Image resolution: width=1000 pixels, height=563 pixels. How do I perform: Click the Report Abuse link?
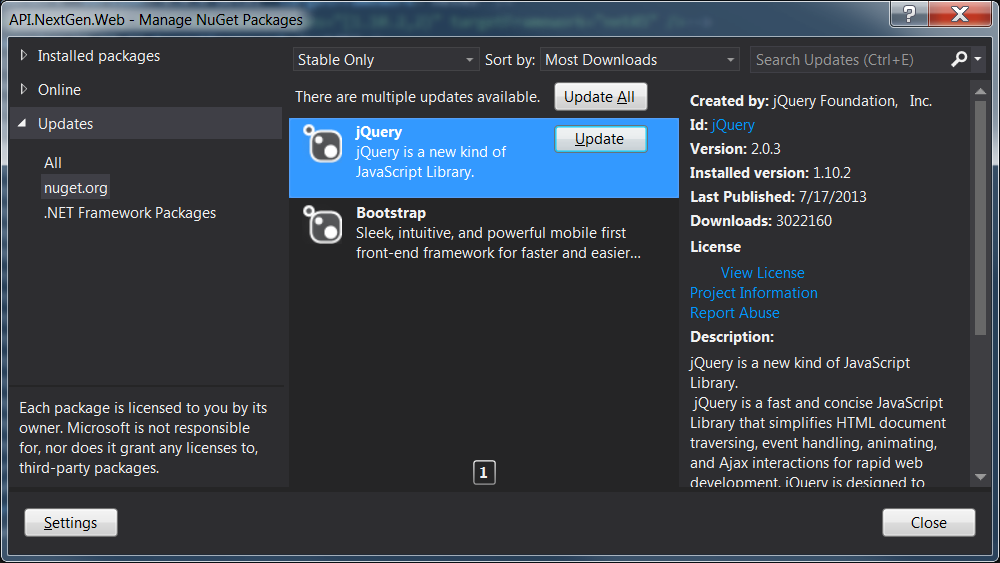(734, 313)
